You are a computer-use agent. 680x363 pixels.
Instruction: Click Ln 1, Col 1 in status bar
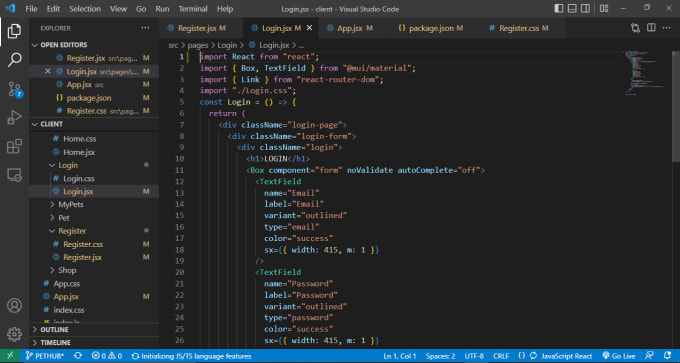click(x=400, y=356)
